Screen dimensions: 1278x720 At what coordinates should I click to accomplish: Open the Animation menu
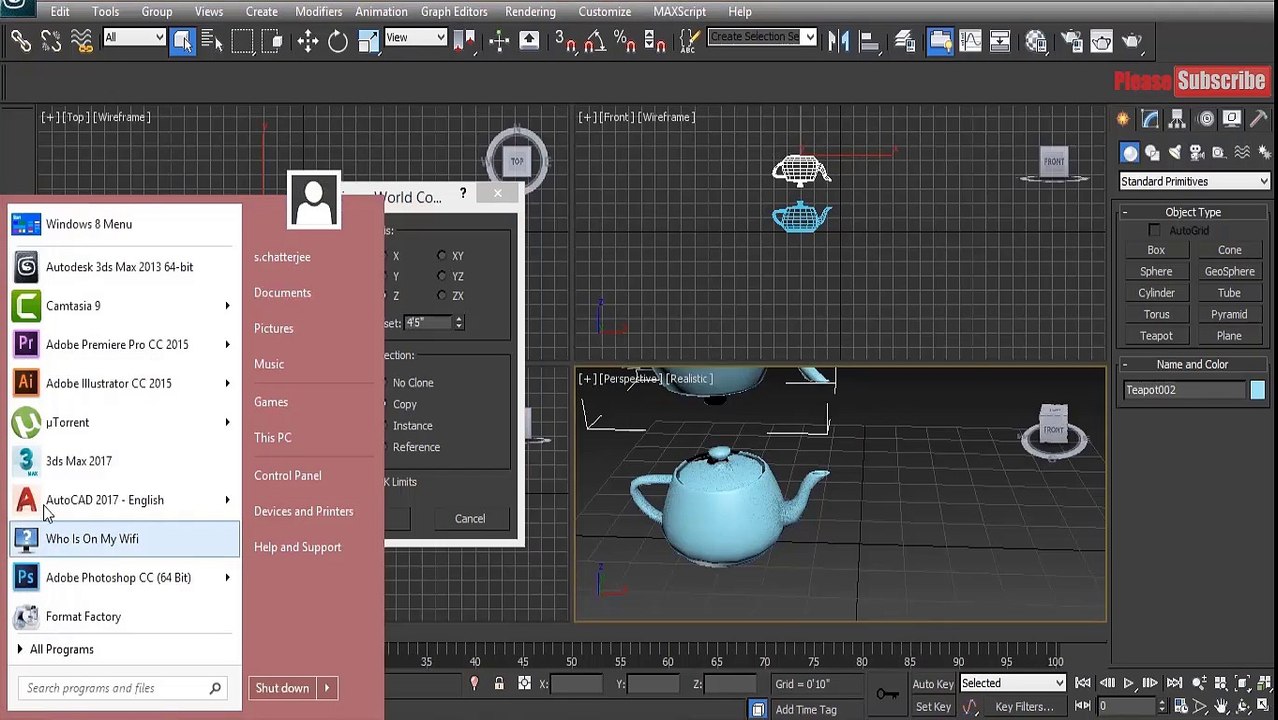pyautogui.click(x=381, y=12)
